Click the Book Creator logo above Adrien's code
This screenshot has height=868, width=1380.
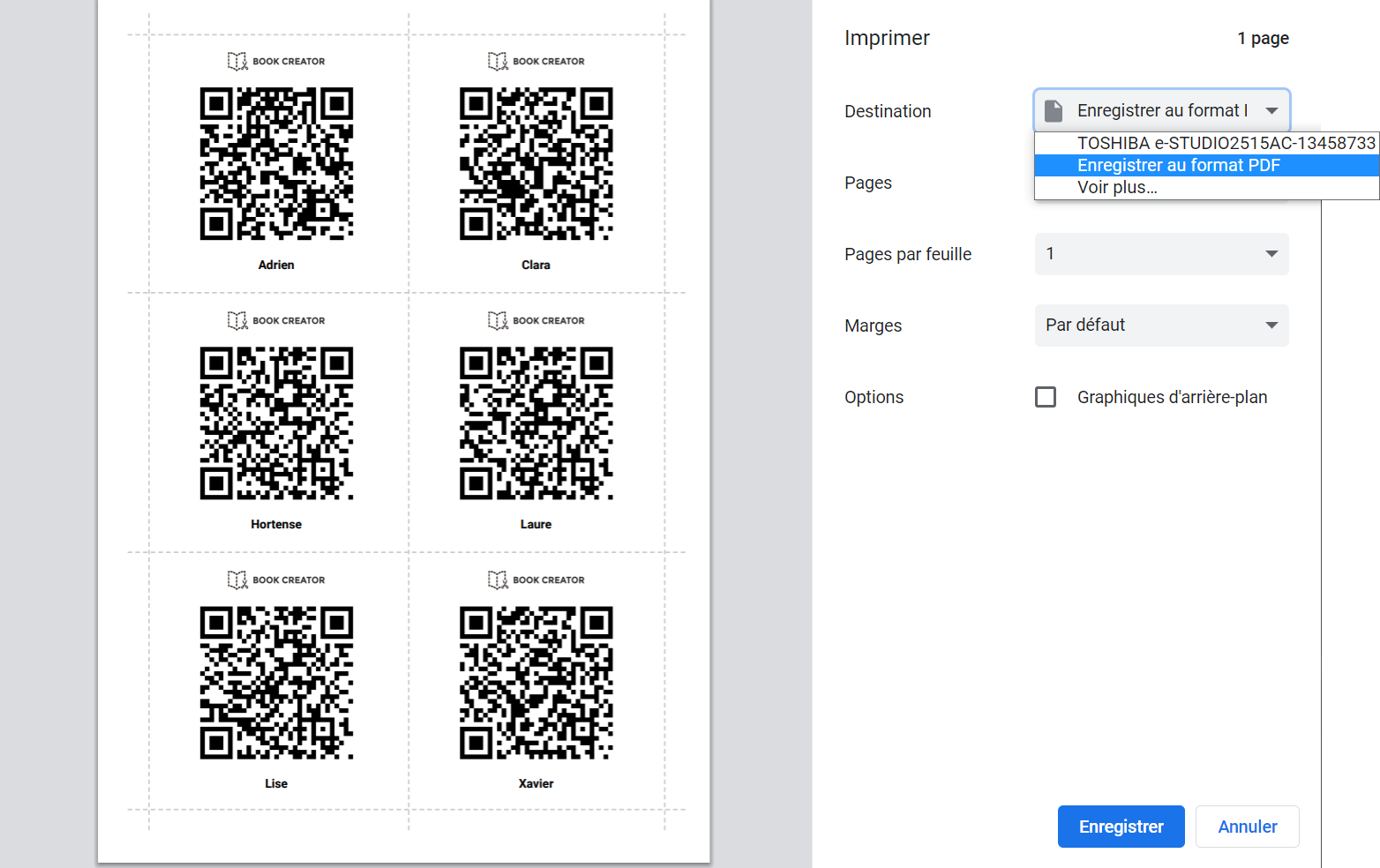[276, 61]
